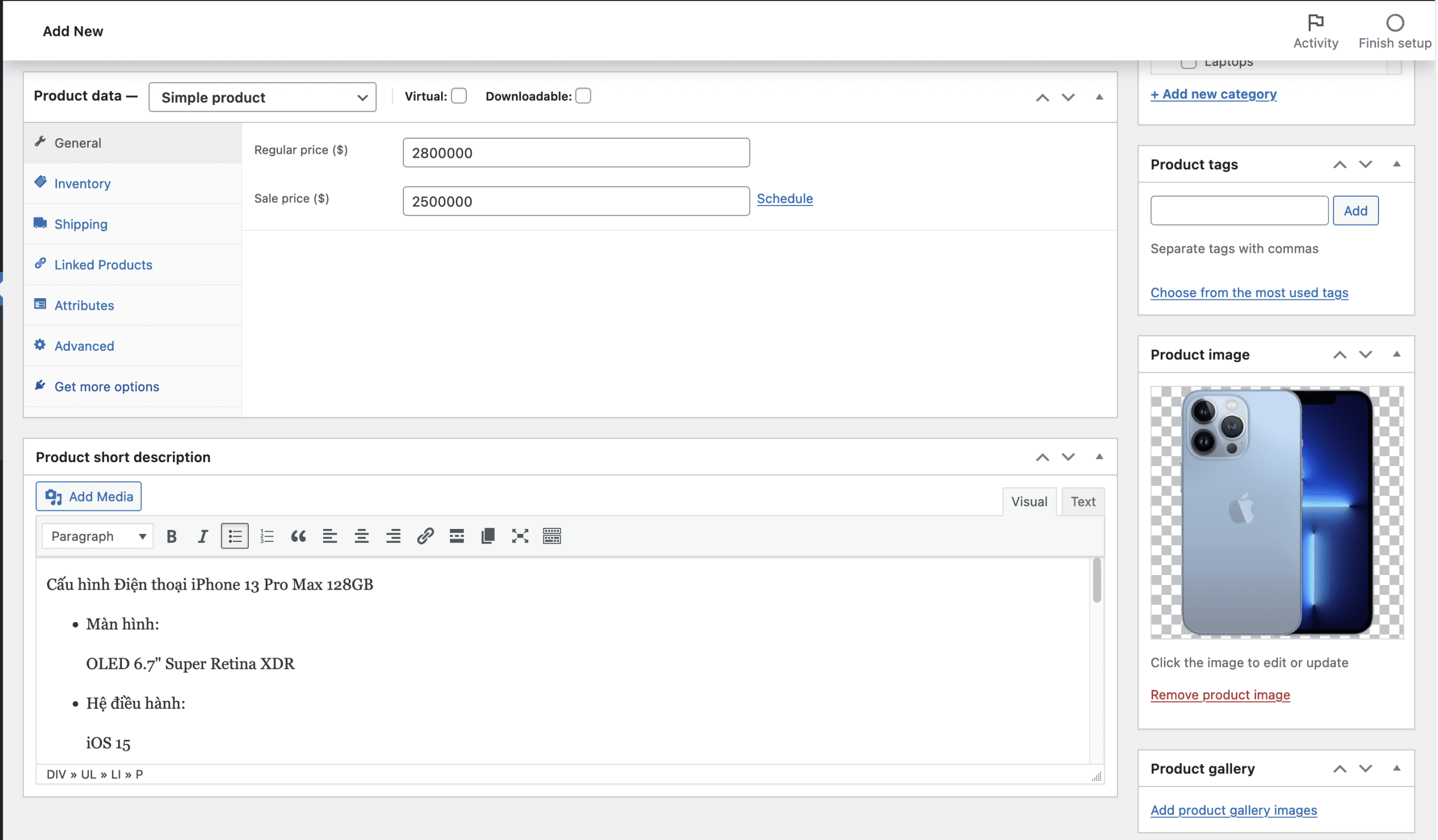Toggle italic formatting in editor toolbar

click(203, 536)
